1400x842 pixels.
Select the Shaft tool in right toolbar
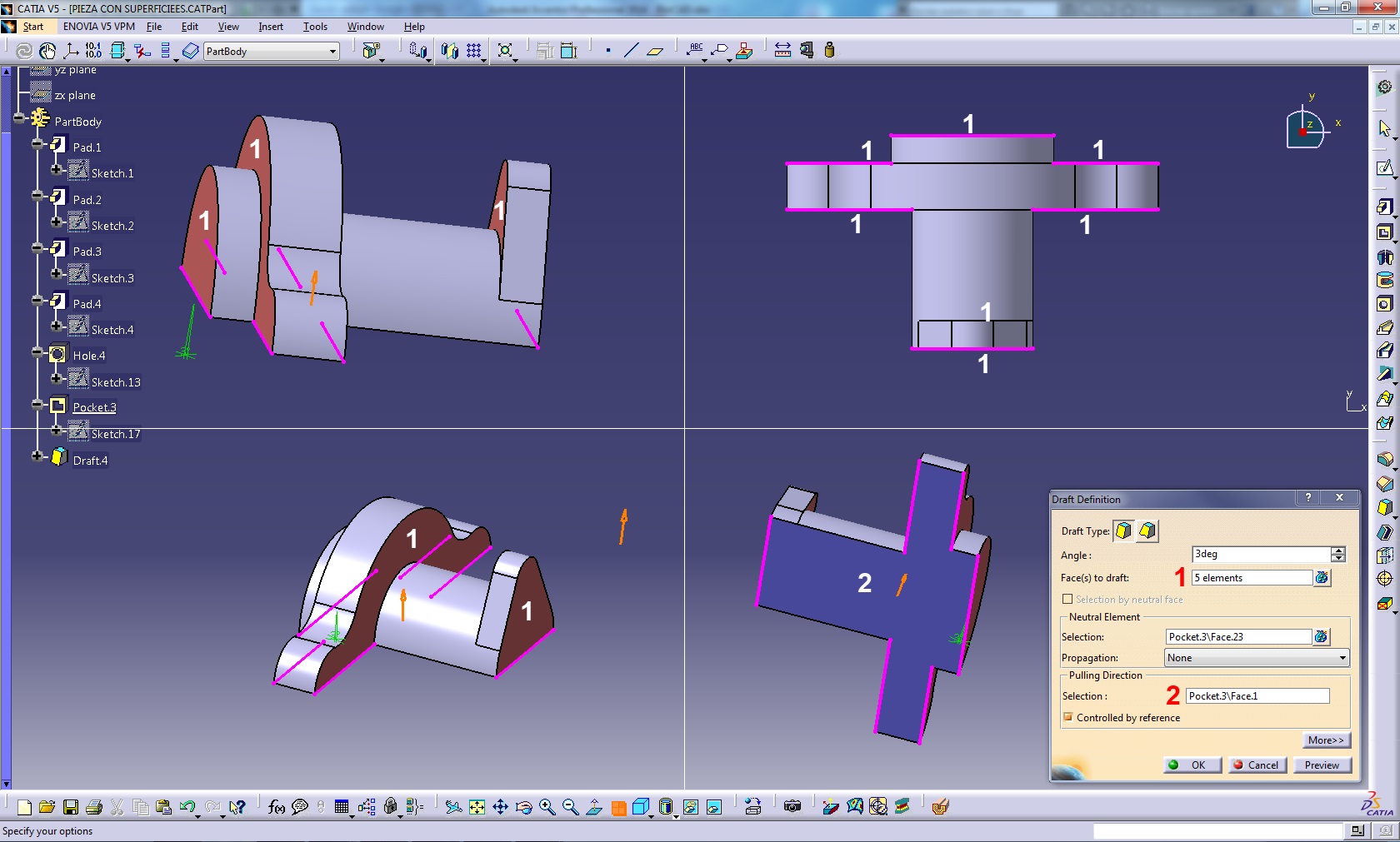pyautogui.click(x=1384, y=257)
